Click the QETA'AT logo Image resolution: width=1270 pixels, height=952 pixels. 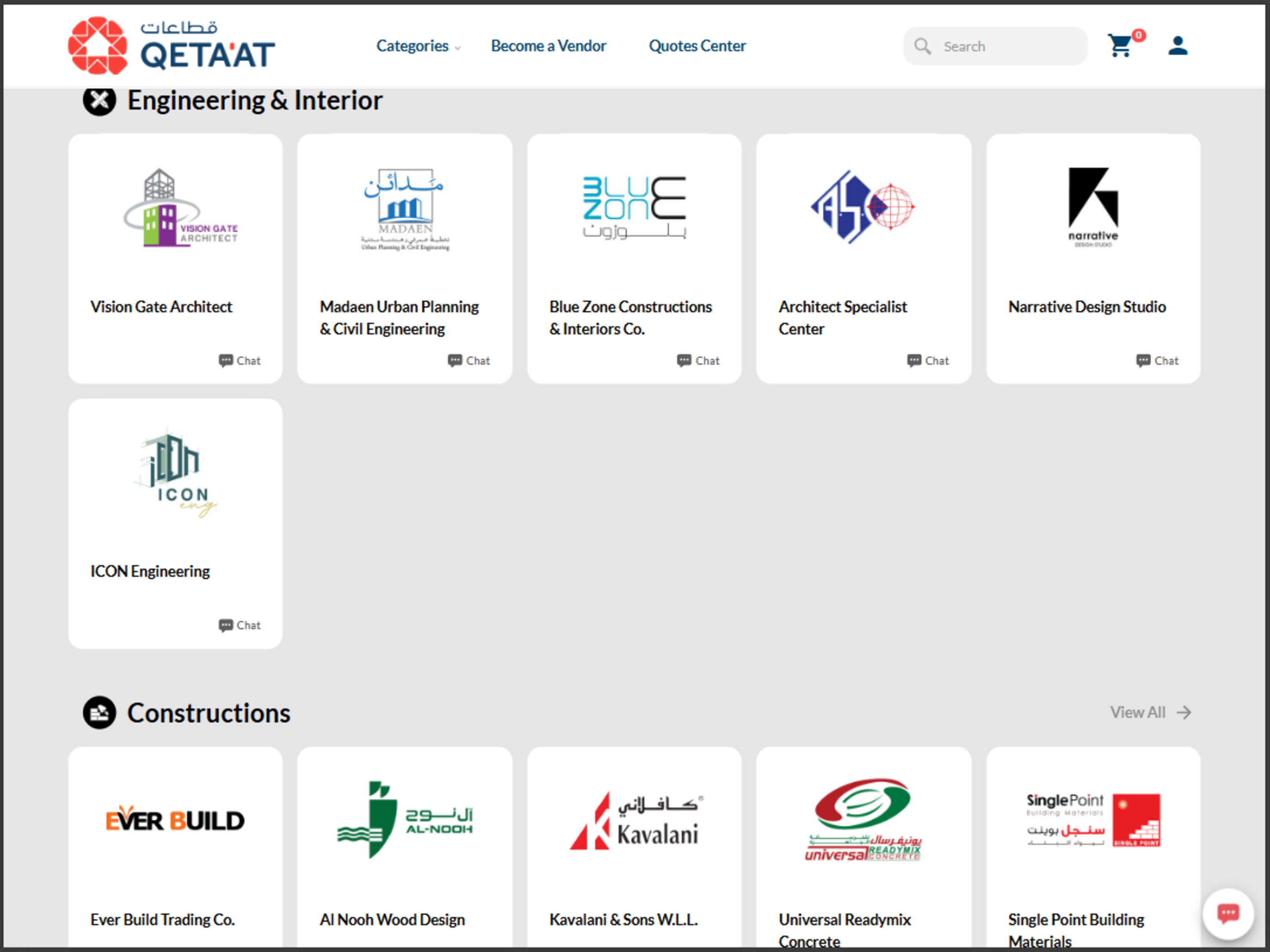(171, 45)
